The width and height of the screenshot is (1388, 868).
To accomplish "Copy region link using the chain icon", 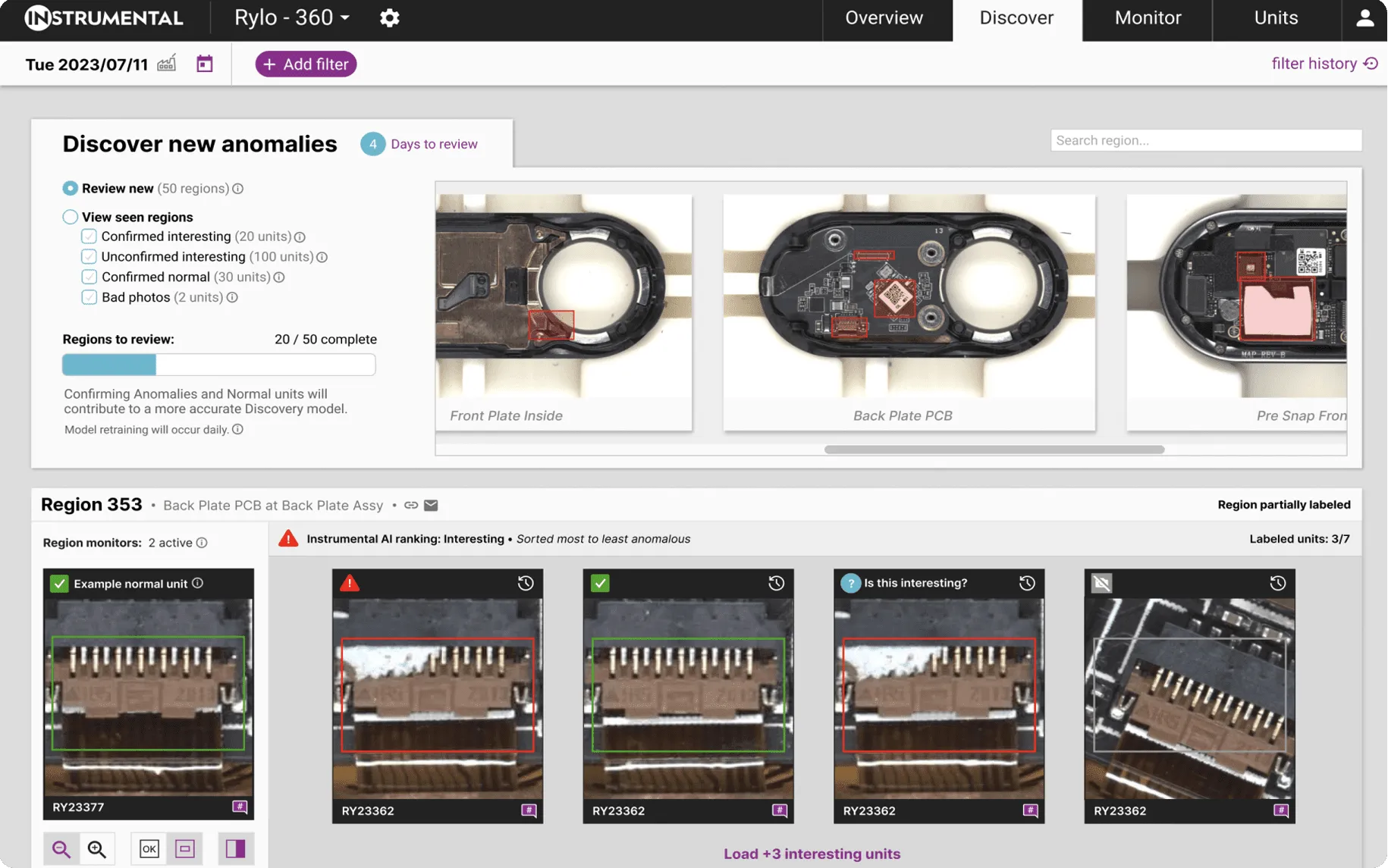I will [x=411, y=506].
